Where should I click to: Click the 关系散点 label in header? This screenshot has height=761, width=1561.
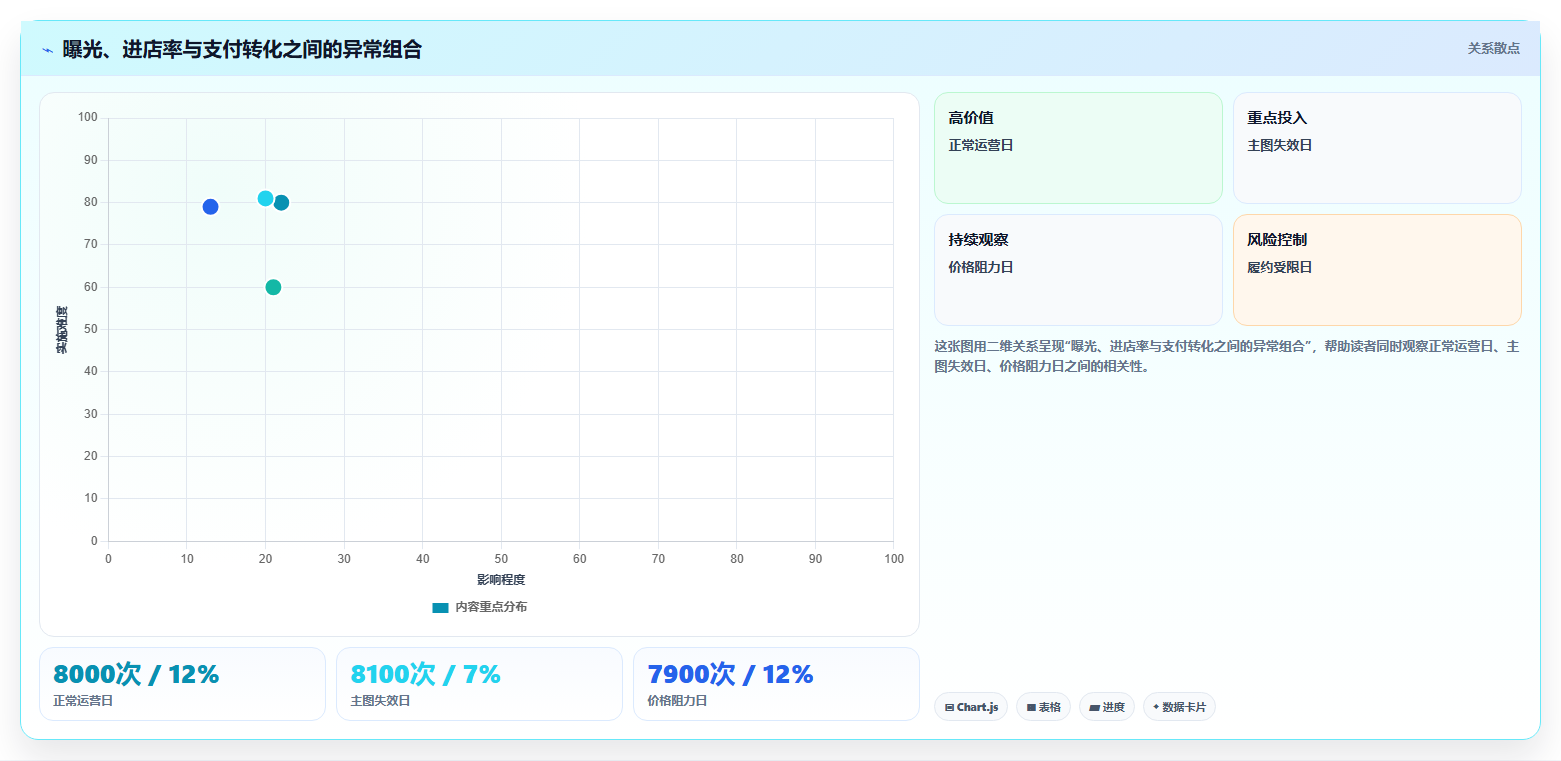pyautogui.click(x=1493, y=48)
